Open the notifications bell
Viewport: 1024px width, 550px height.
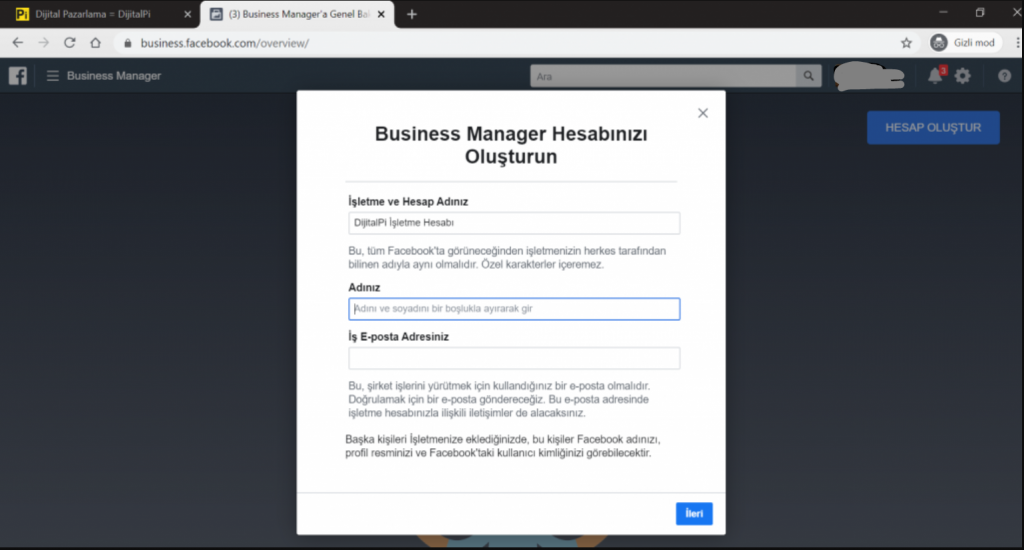(935, 76)
